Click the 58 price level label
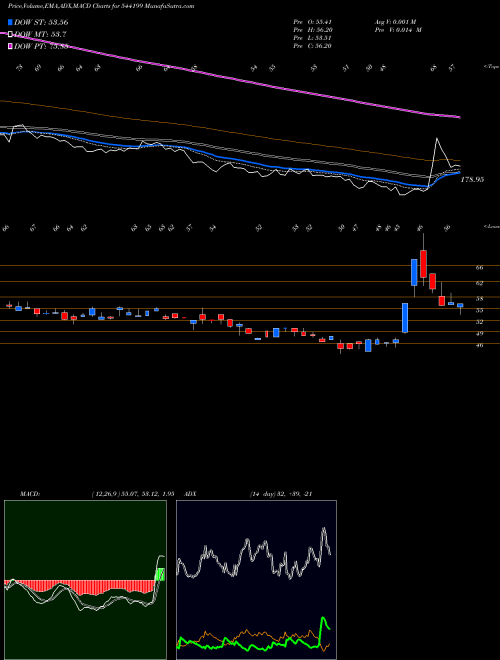This screenshot has height=660, width=500. tap(479, 298)
